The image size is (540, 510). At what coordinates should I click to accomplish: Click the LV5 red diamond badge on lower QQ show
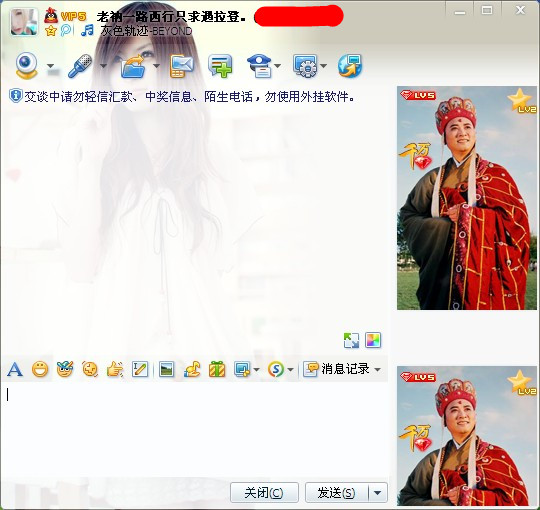point(418,377)
